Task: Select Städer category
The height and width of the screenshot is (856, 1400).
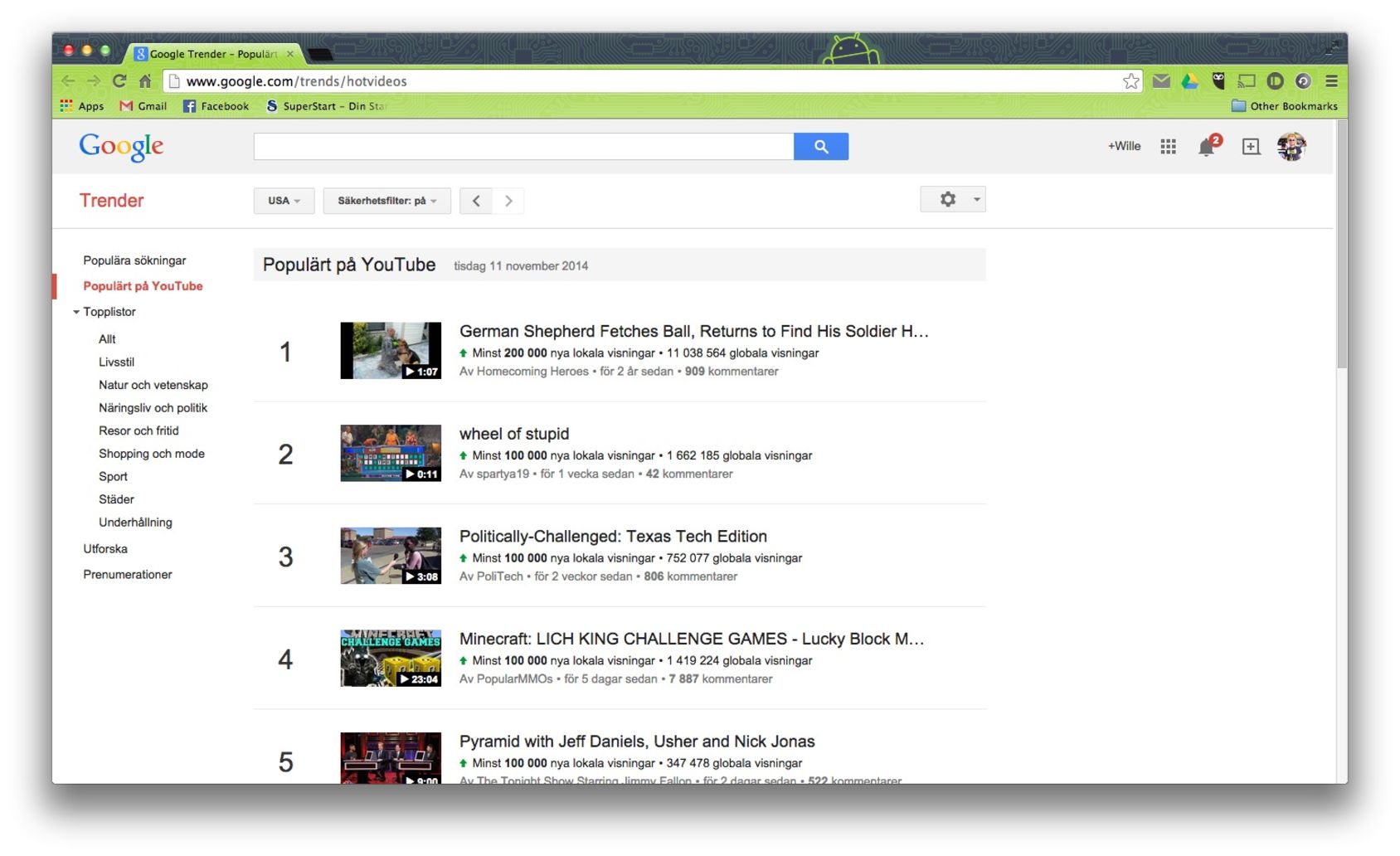Action: pos(116,499)
